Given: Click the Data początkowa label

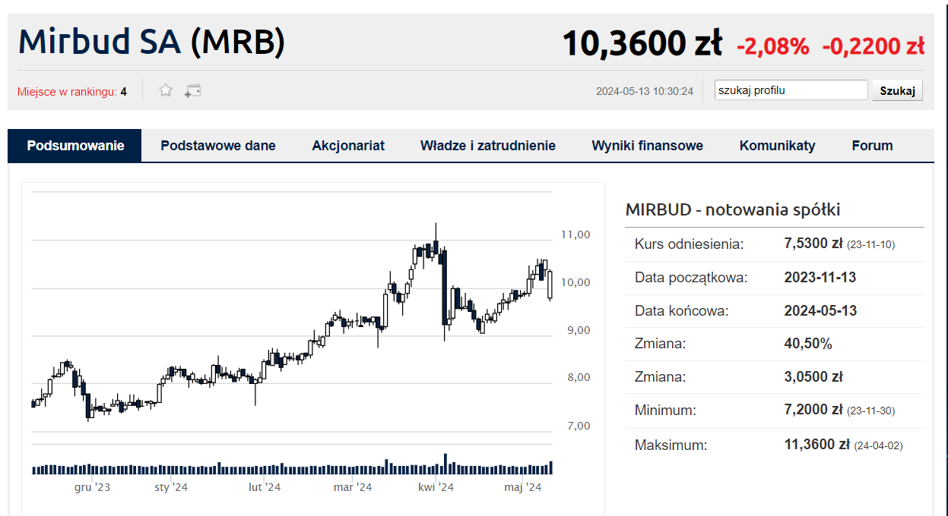Looking at the screenshot, I should pyautogui.click(x=690, y=278).
